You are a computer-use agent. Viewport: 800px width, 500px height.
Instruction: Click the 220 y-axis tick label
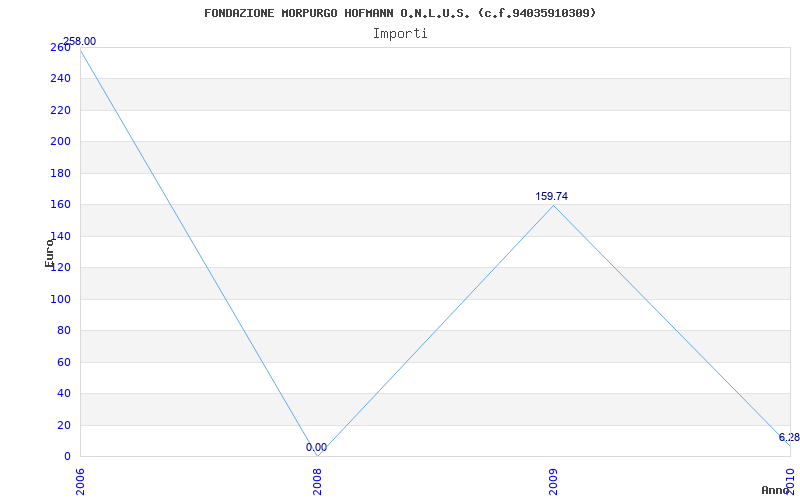pos(60,110)
